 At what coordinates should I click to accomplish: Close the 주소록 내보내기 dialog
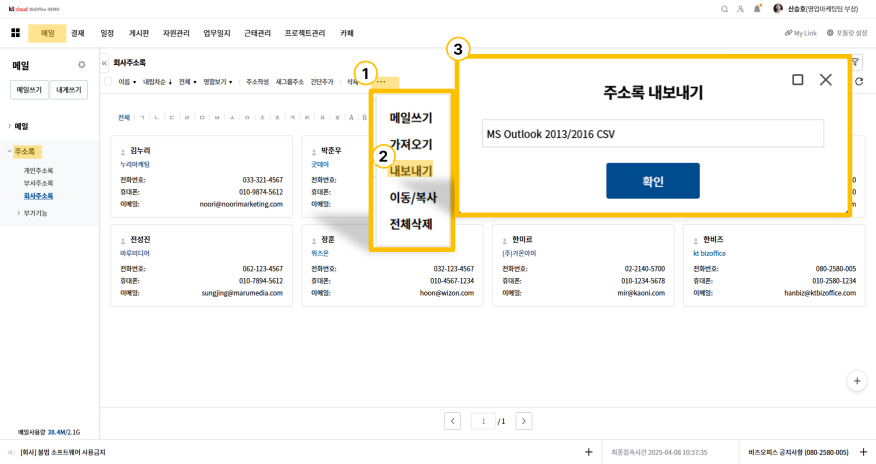pyautogui.click(x=826, y=80)
